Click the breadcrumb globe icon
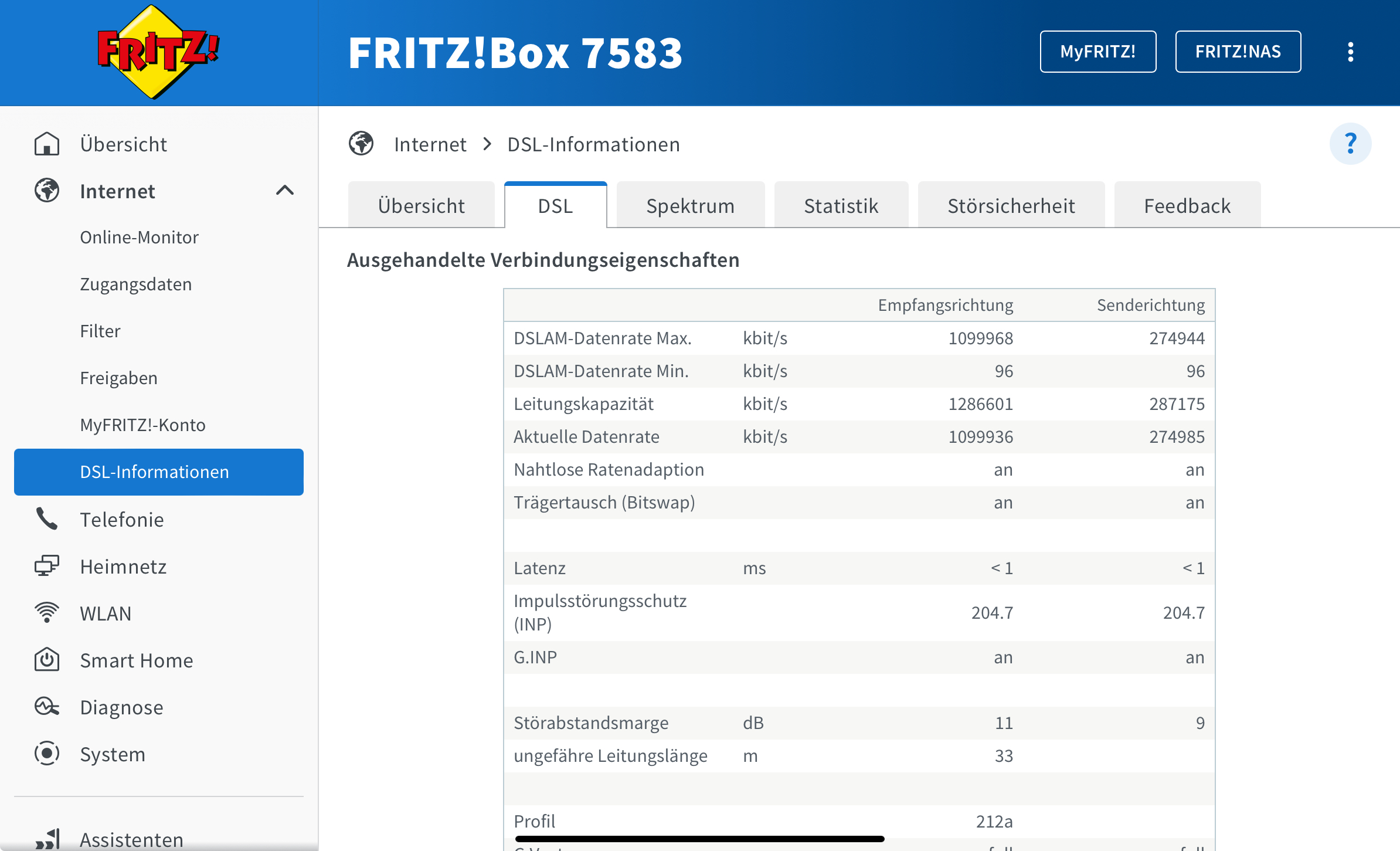Screen dimensions: 1400x851 [x=361, y=144]
